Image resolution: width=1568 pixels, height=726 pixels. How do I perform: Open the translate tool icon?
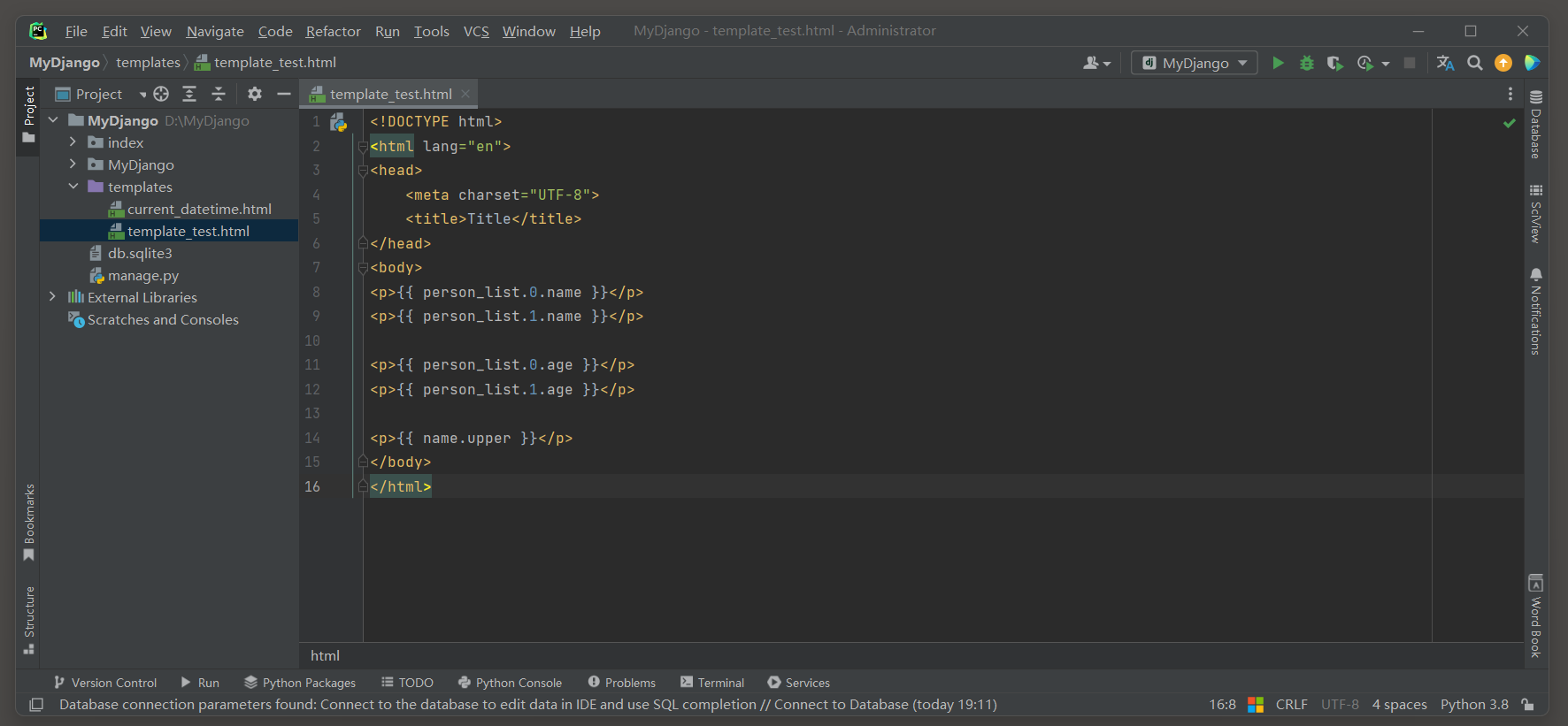[1445, 63]
